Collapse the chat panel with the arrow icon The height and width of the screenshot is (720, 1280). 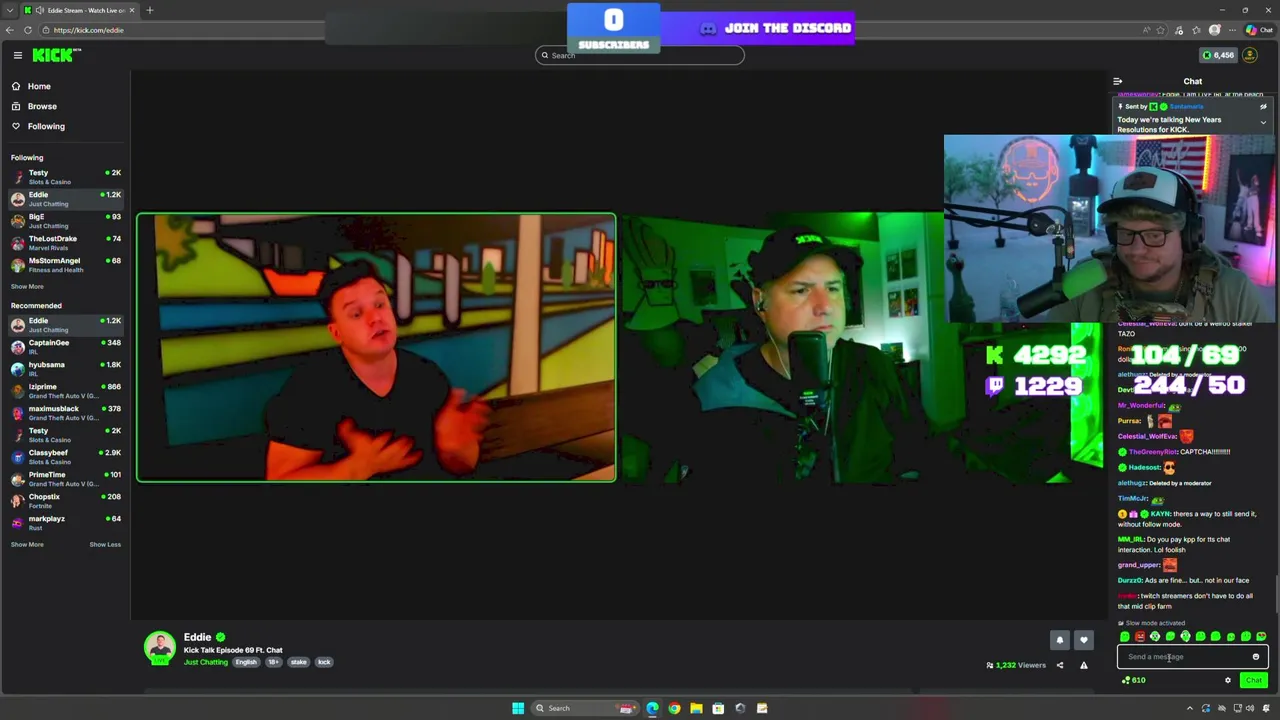tap(1117, 81)
